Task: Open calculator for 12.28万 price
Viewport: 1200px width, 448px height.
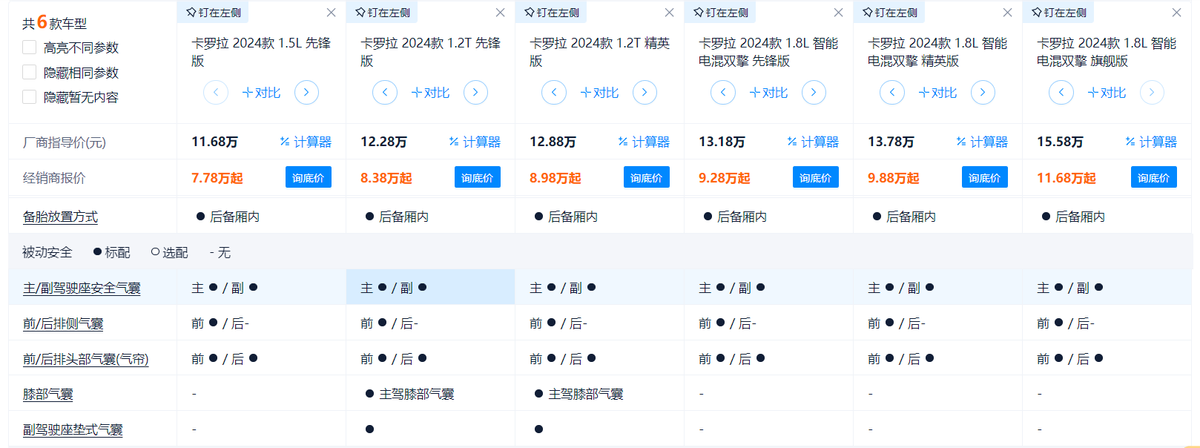Action: click(x=475, y=142)
